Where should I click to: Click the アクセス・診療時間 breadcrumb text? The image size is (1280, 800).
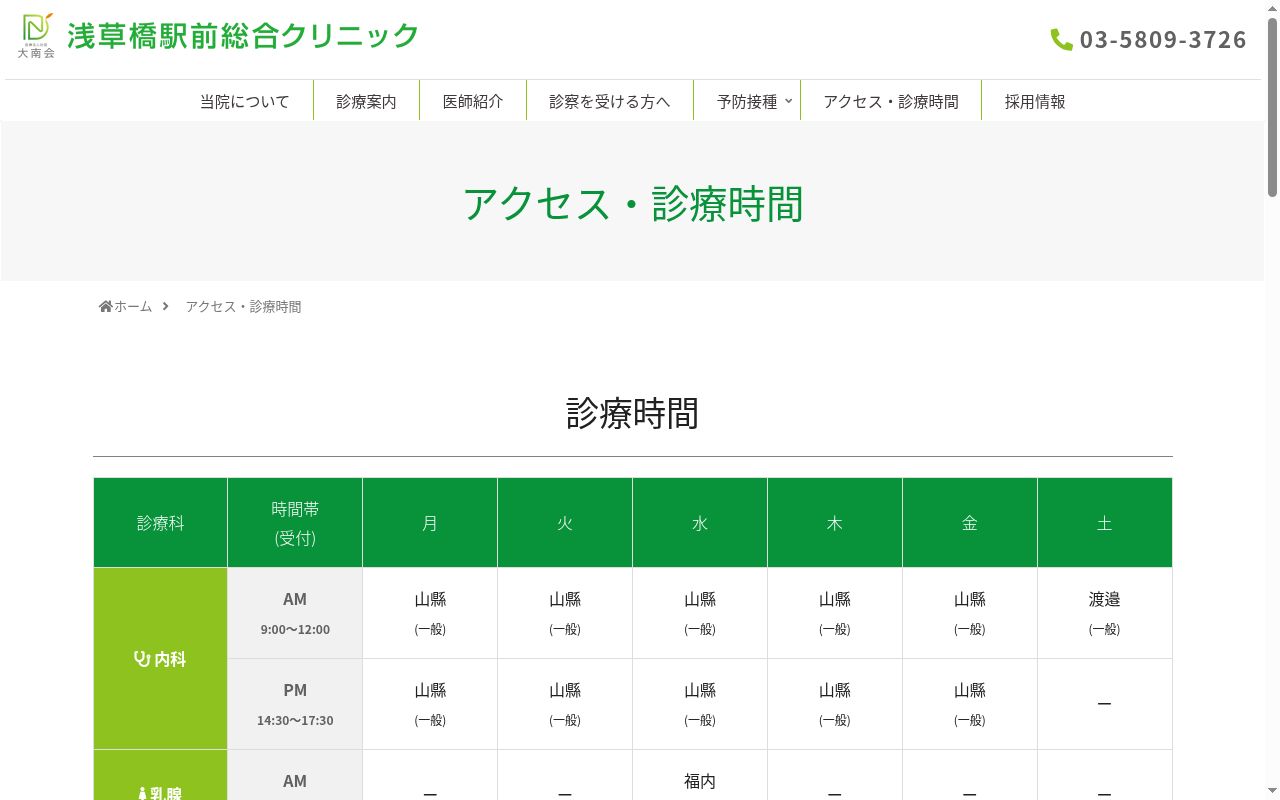click(243, 306)
